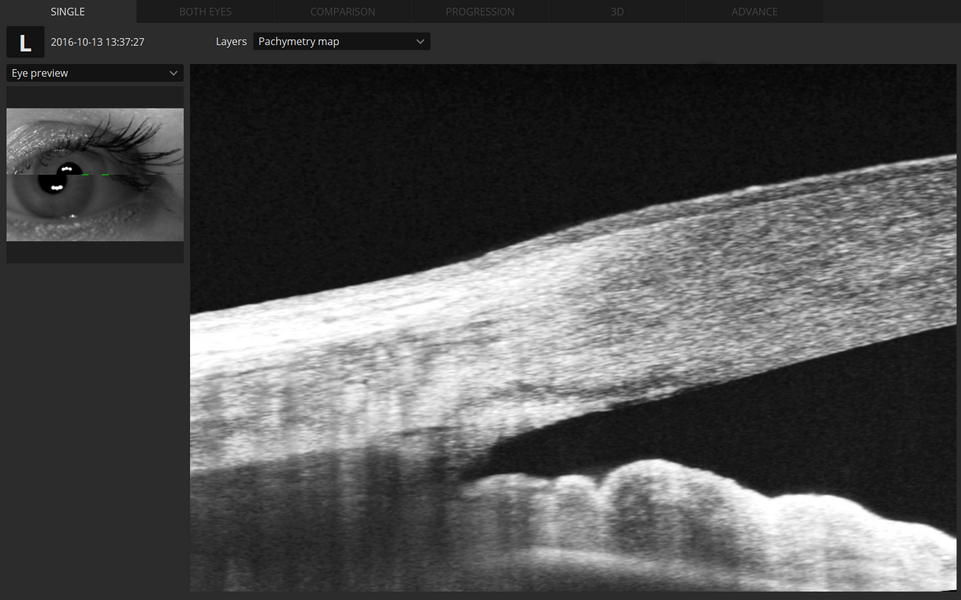Switch to the ADVANCE tab
This screenshot has width=961, height=600.
(754, 12)
